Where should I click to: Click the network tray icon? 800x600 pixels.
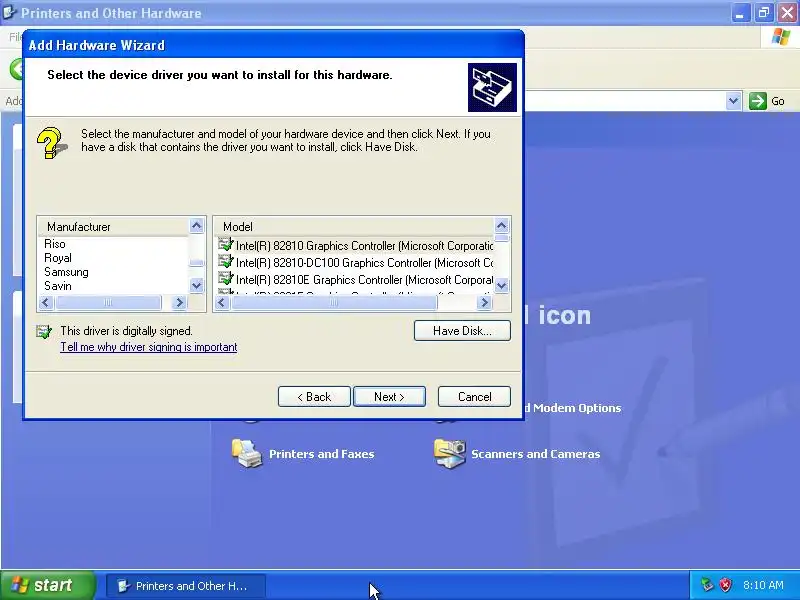click(x=707, y=585)
